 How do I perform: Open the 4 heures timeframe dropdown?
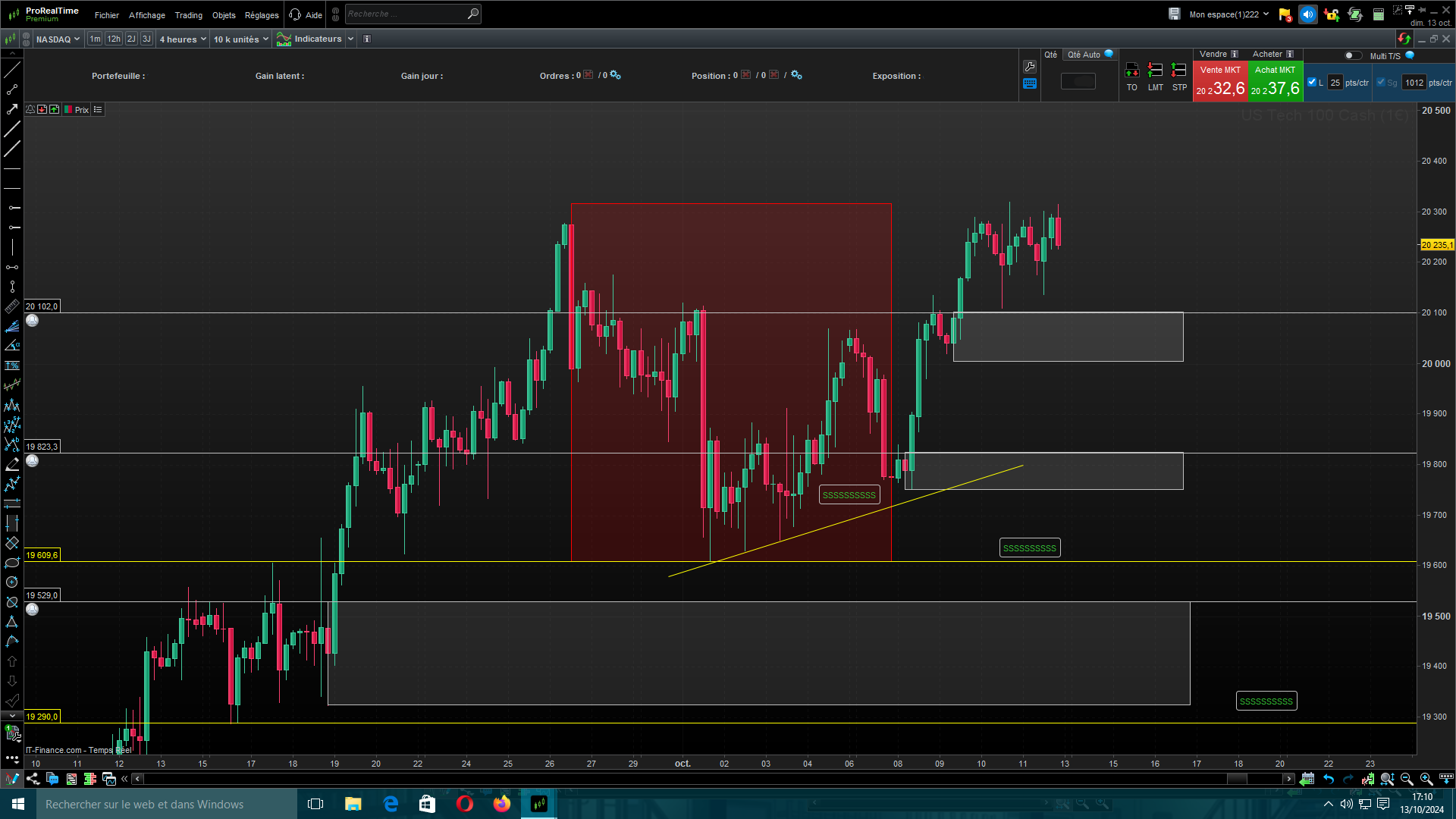coord(182,39)
